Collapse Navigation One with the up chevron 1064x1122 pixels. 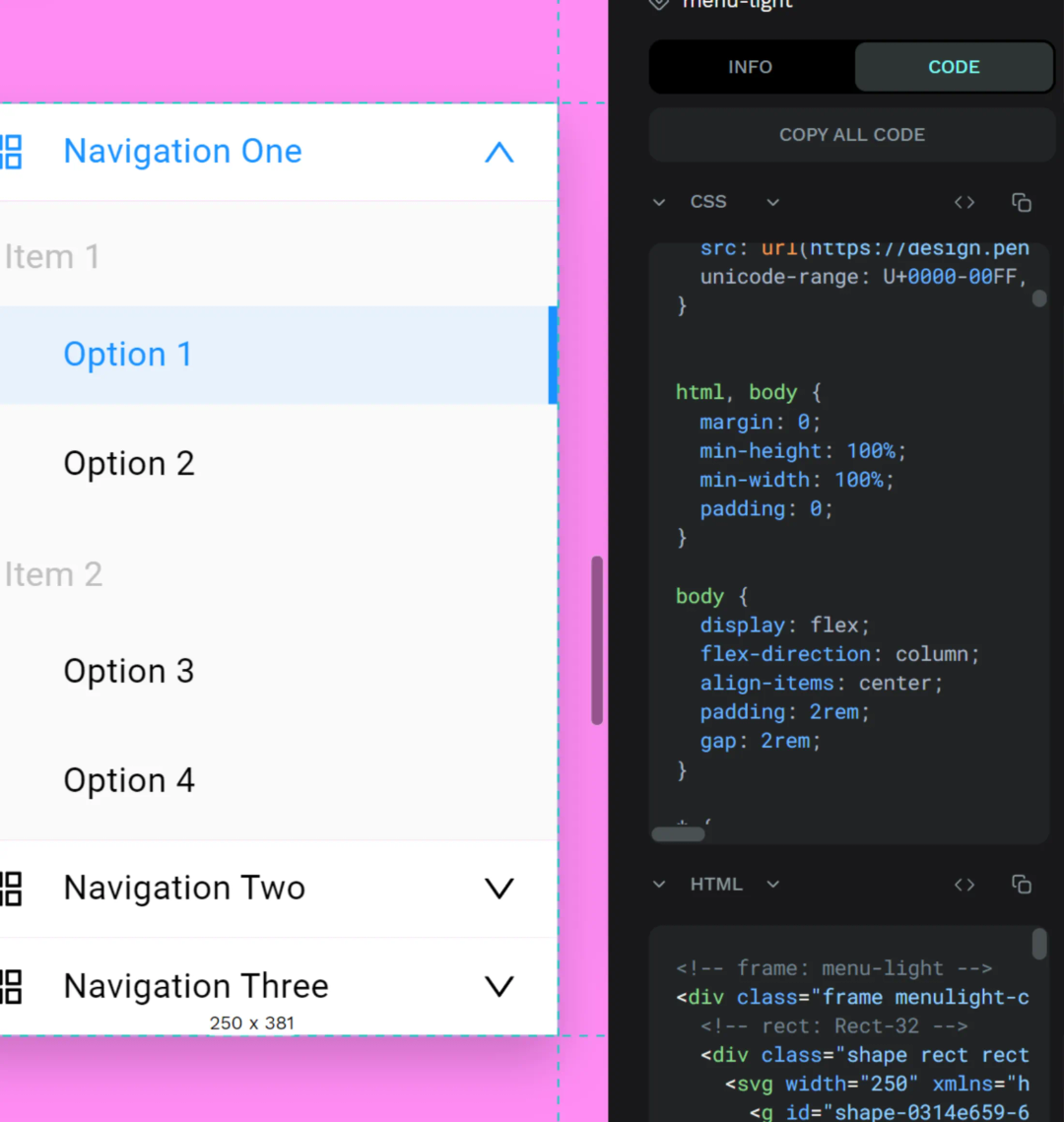tap(499, 153)
